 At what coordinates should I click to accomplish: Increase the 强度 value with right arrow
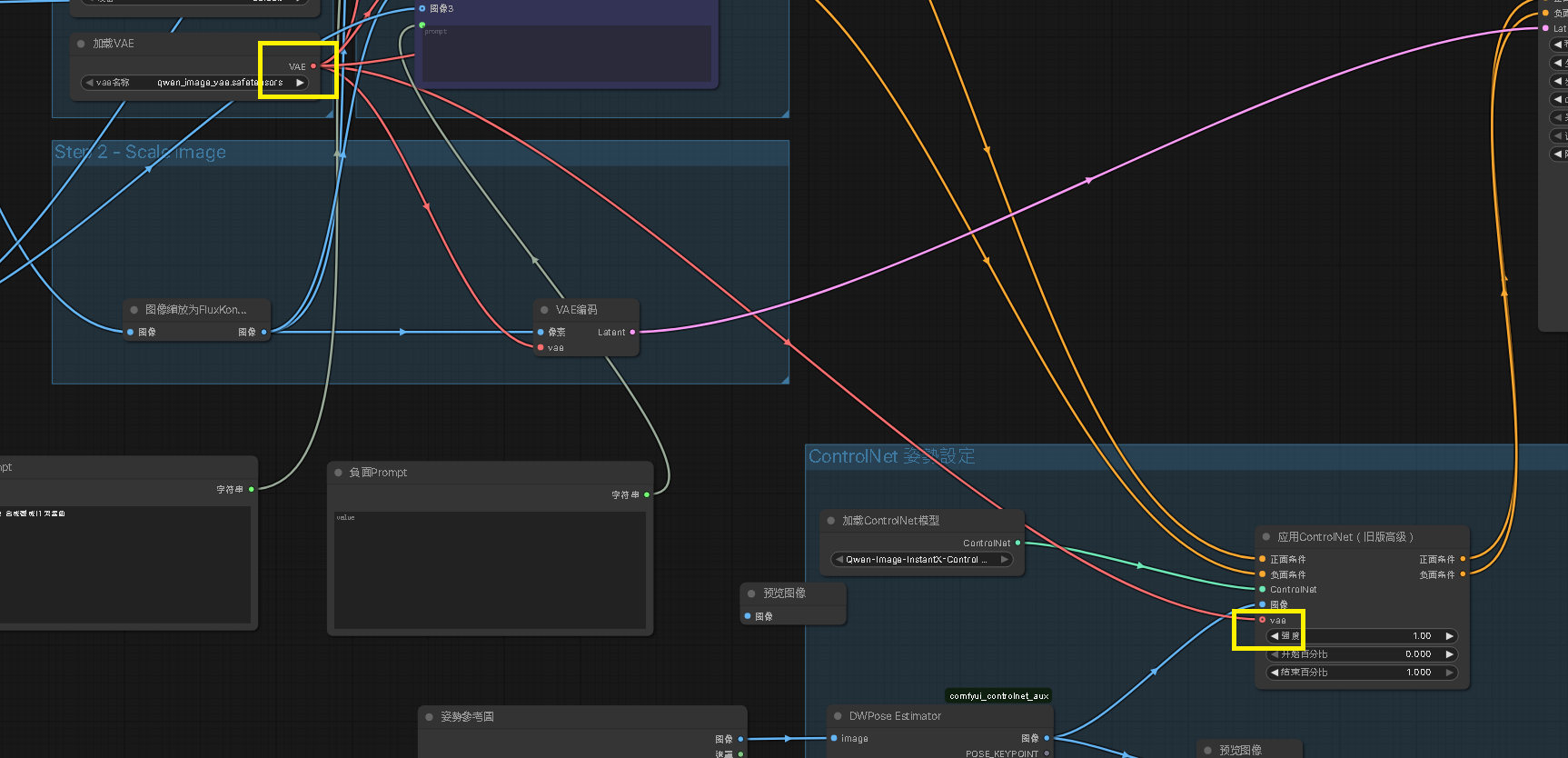coord(1449,636)
